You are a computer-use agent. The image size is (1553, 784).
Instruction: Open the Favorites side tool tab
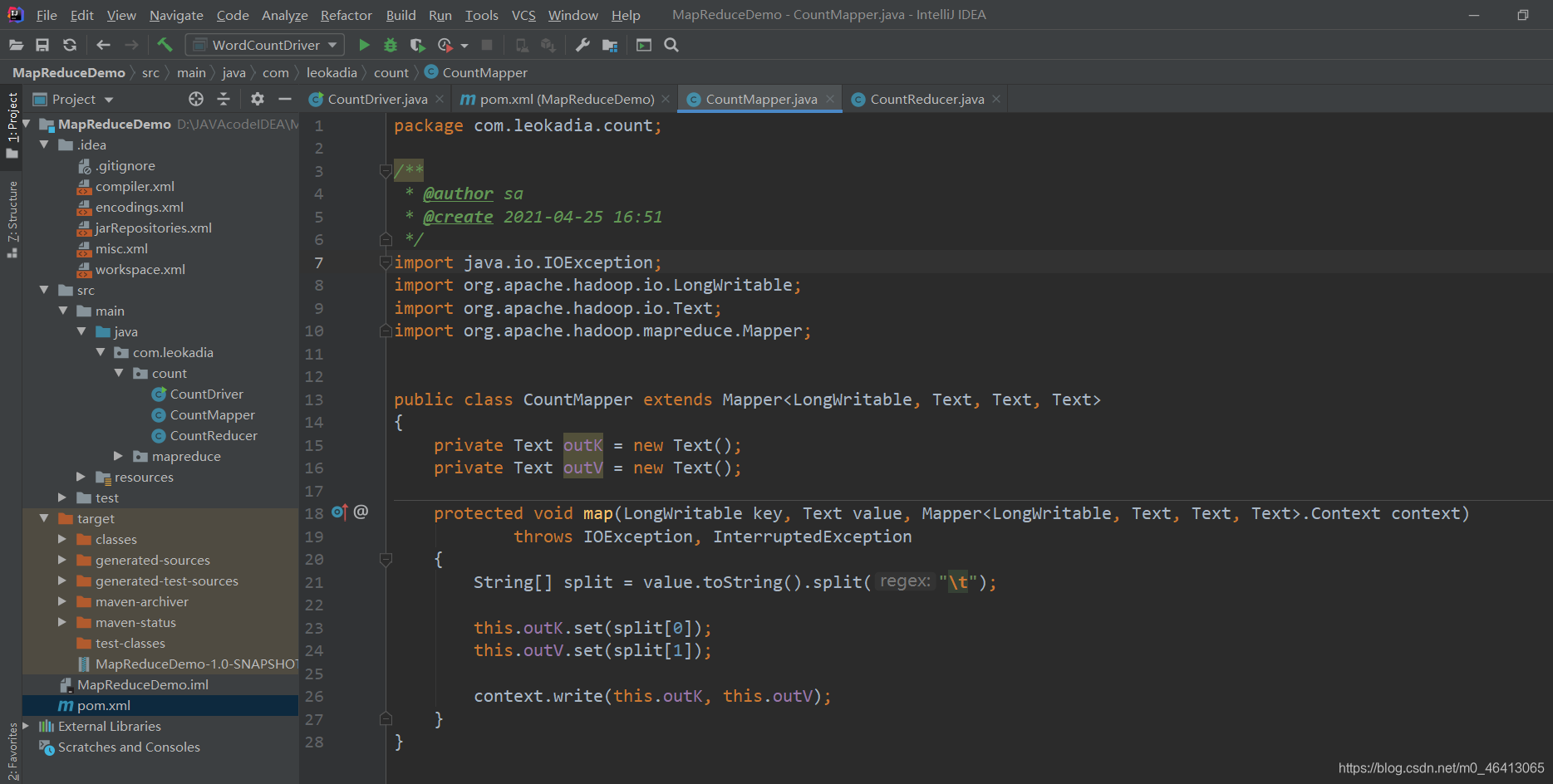tap(12, 752)
